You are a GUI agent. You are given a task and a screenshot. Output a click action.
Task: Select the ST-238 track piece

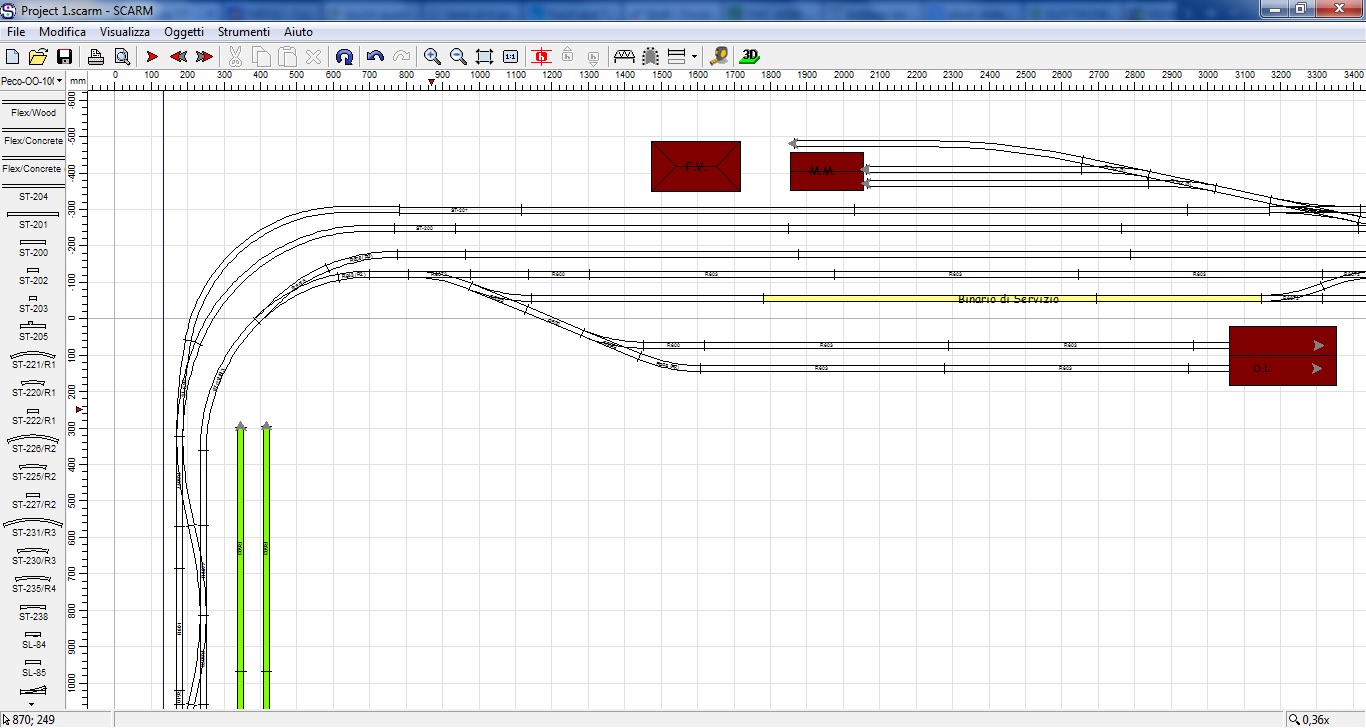point(33,612)
